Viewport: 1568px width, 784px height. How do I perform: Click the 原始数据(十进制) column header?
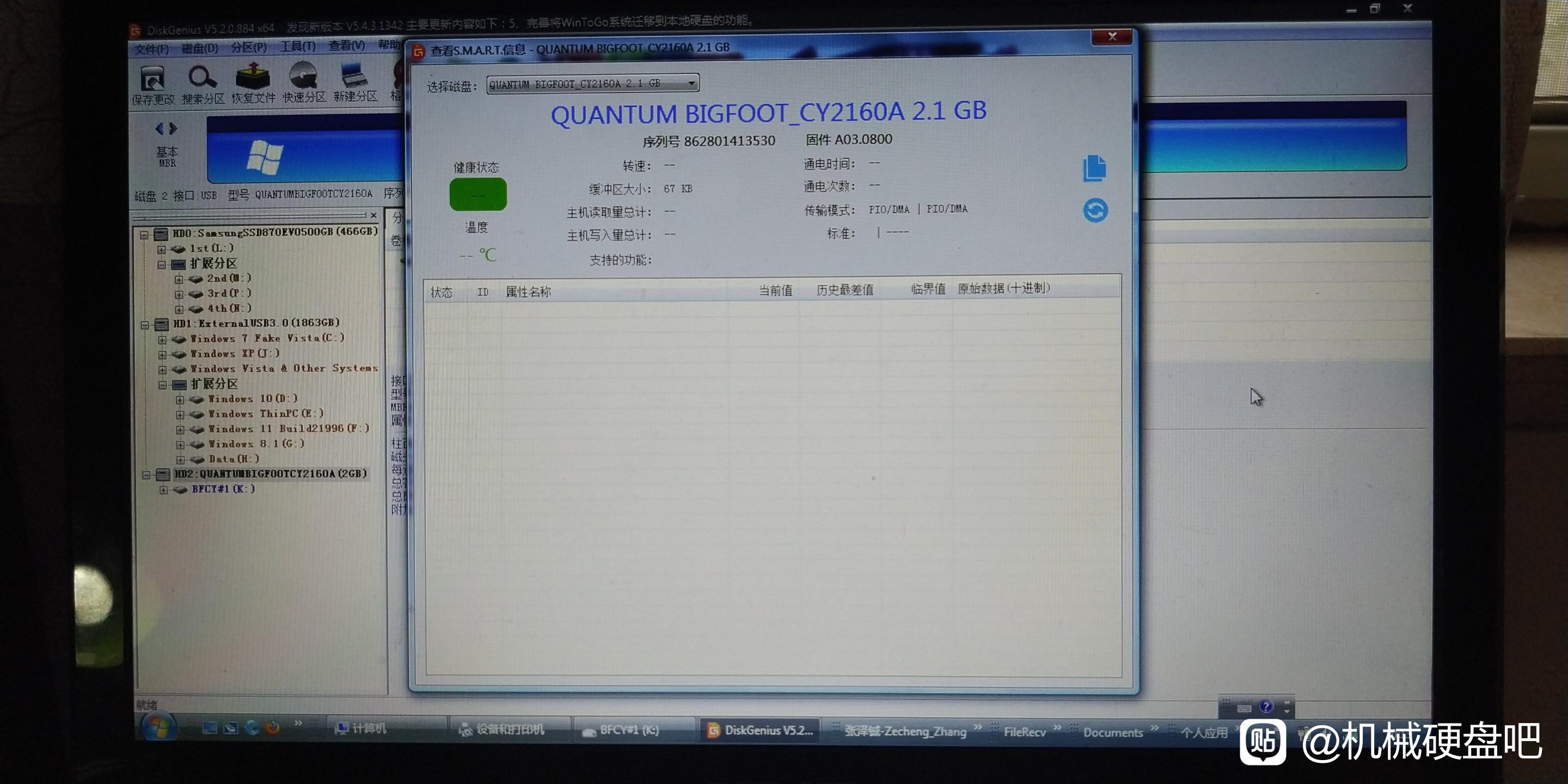(x=1004, y=289)
